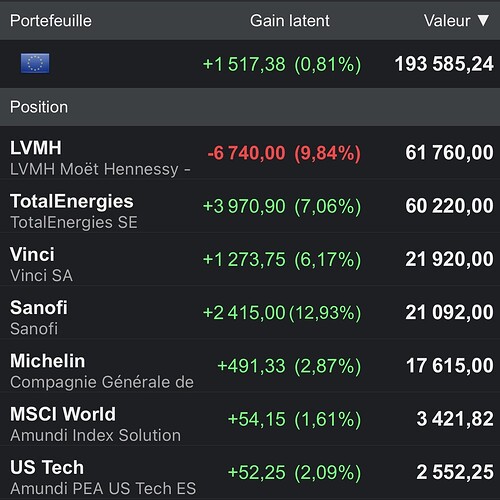Tap US Tech value 2 552,25
The height and width of the screenshot is (500, 500).
click(x=455, y=472)
